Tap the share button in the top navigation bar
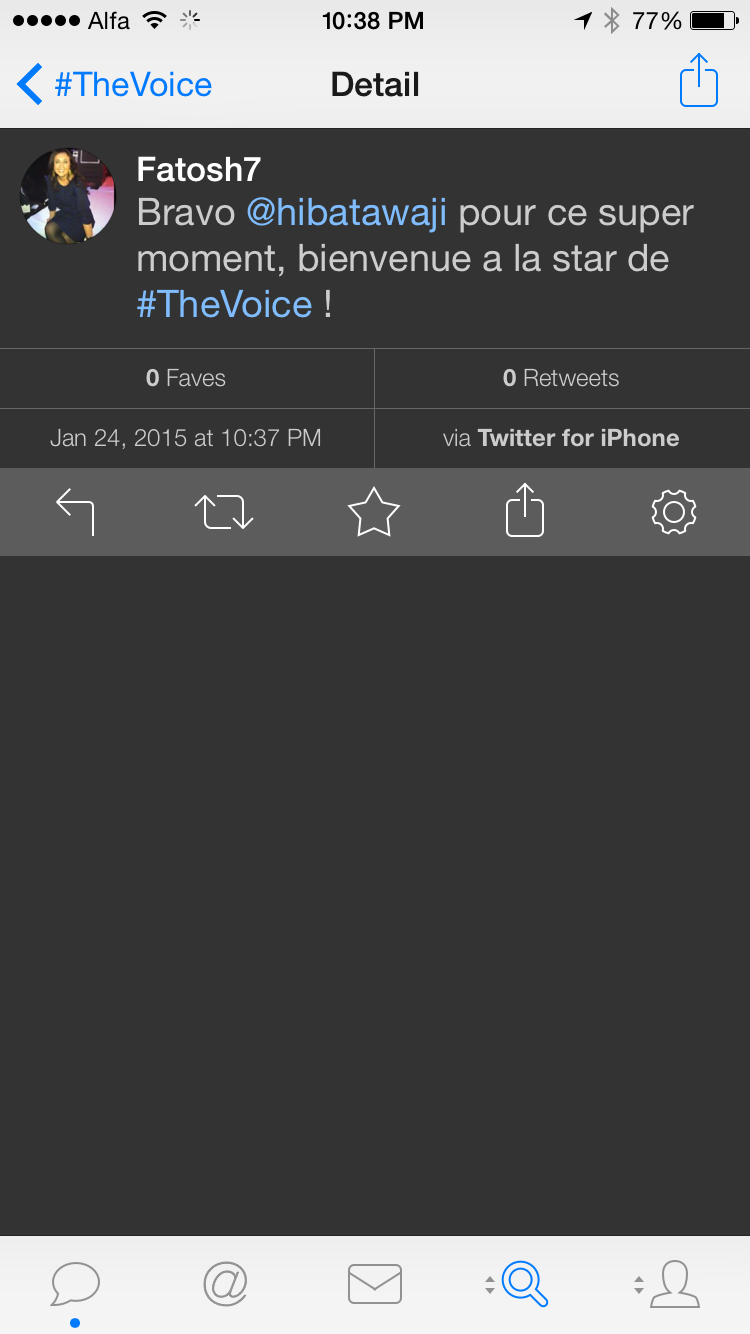Screen dimensions: 750x1334 699,82
